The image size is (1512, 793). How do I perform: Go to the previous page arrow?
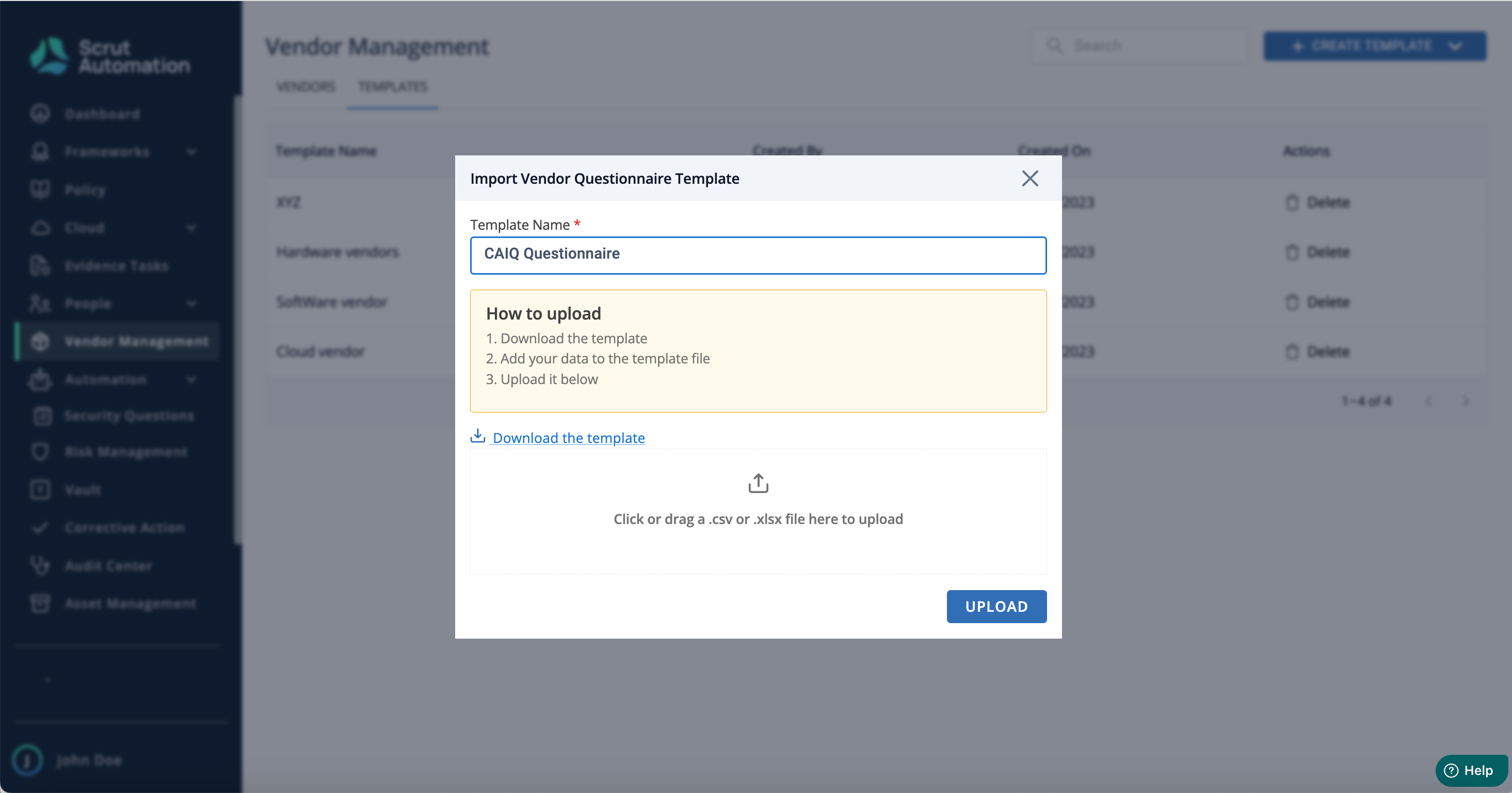[1428, 401]
